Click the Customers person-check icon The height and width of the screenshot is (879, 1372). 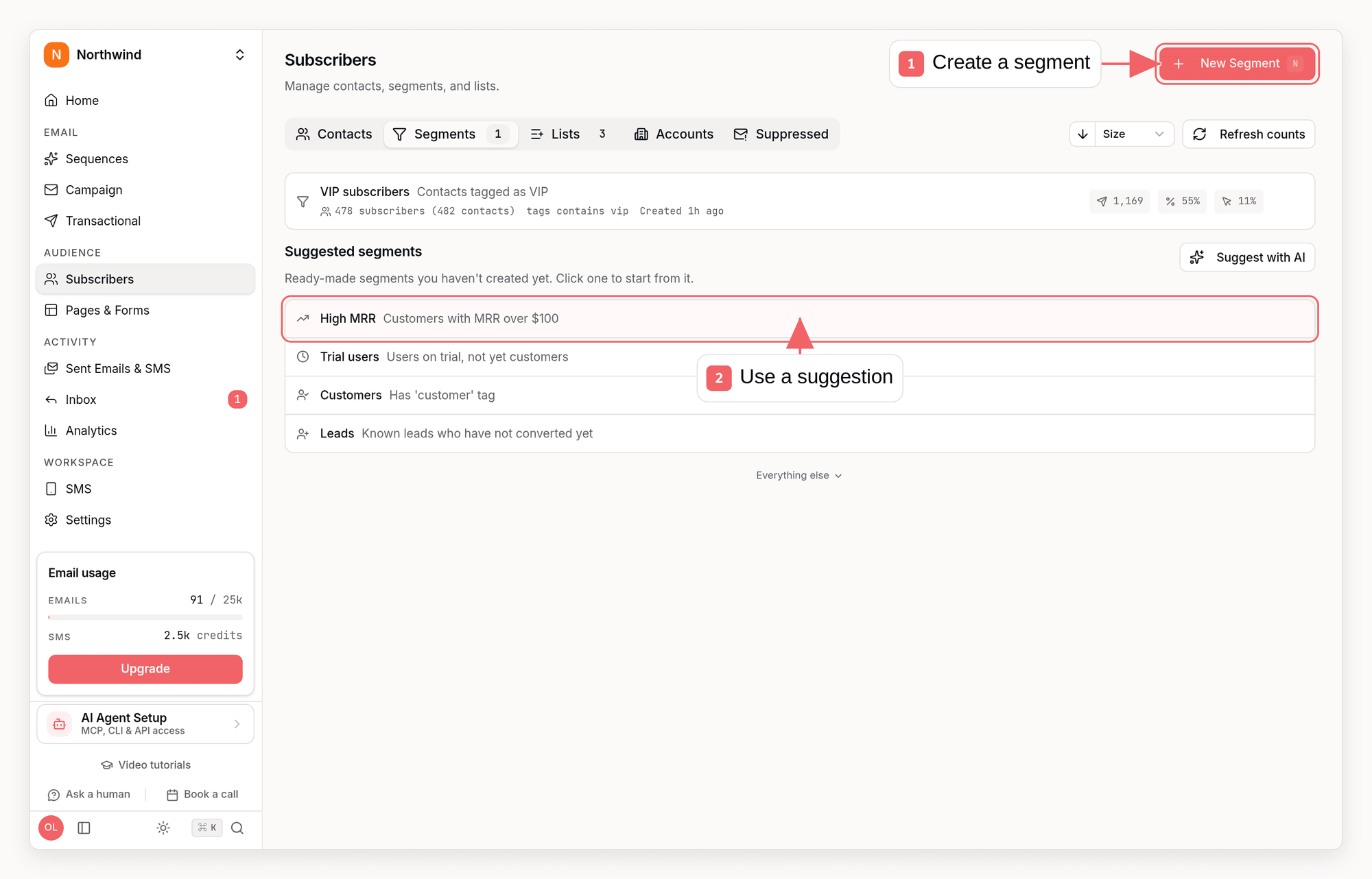coord(303,396)
